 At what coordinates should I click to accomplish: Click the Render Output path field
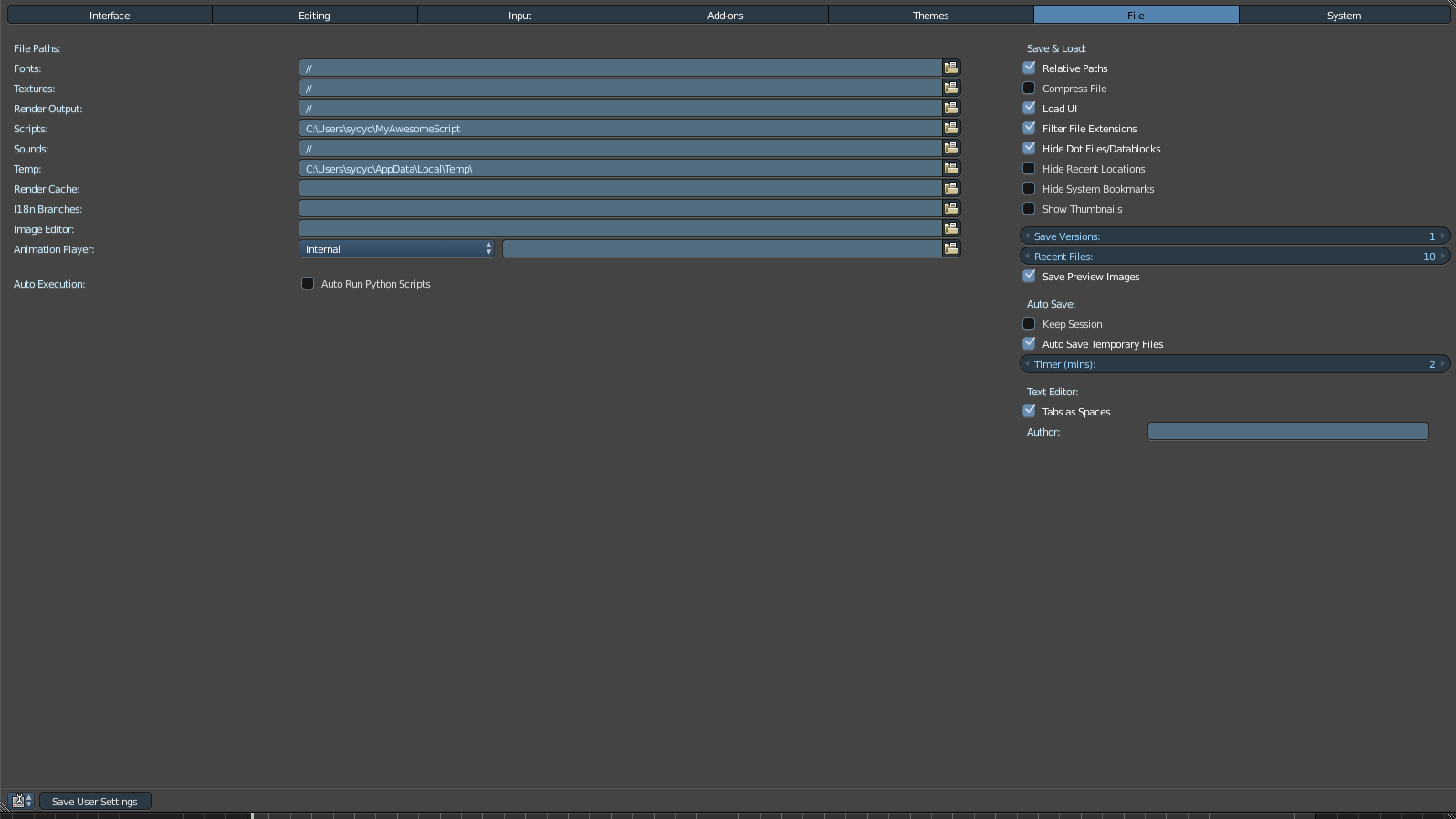pyautogui.click(x=620, y=109)
